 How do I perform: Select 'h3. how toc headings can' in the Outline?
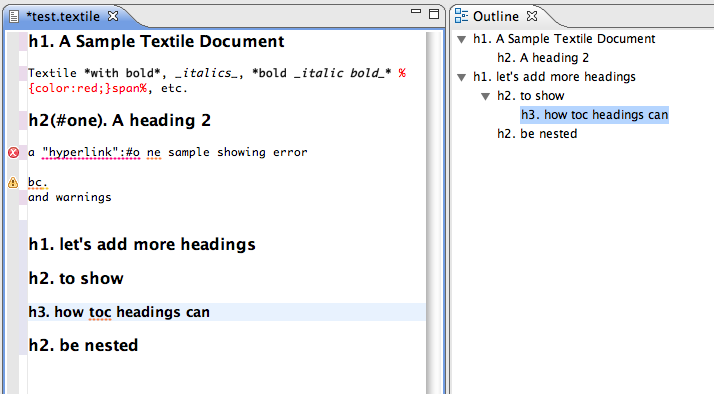pyautogui.click(x=594, y=115)
